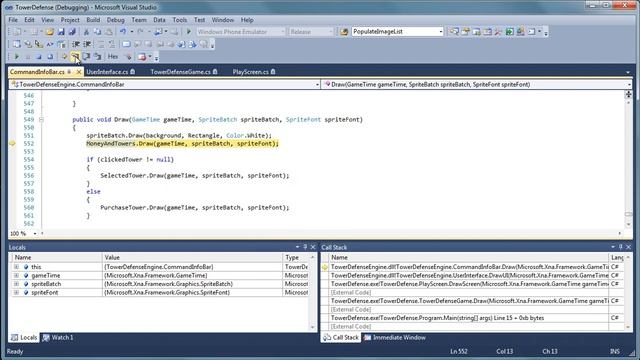This screenshot has width=640, height=360.
Task: Click Decrease Indent in text editor toolbar
Action: (x=76, y=44)
